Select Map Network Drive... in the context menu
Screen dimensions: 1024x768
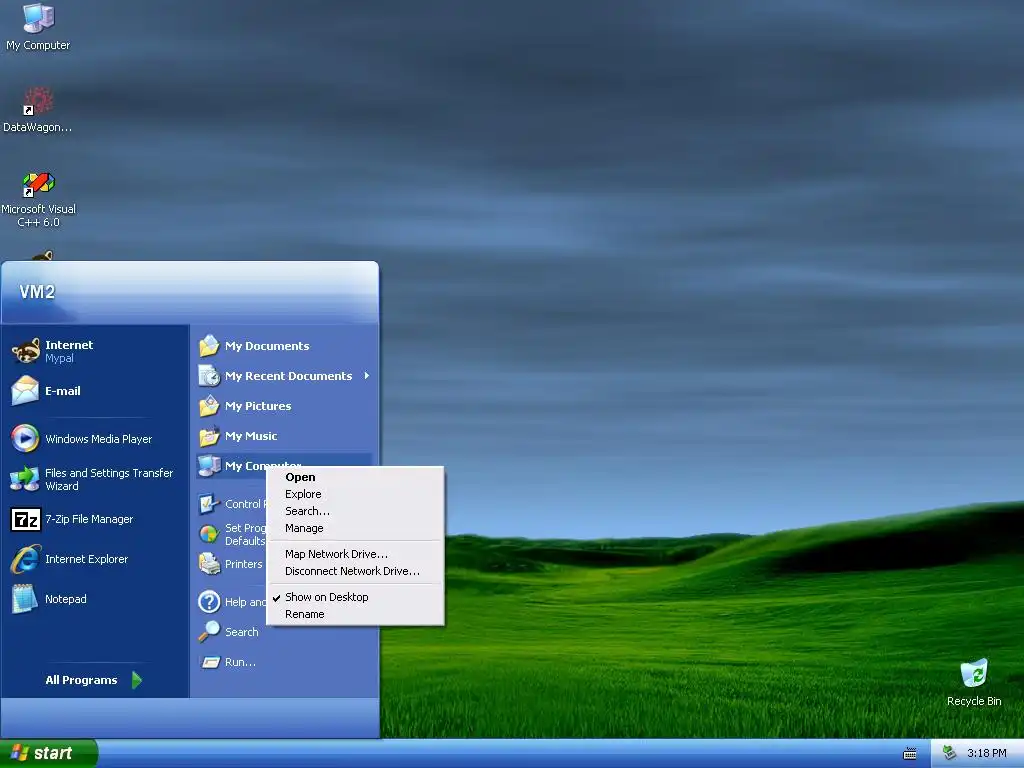coord(355,554)
